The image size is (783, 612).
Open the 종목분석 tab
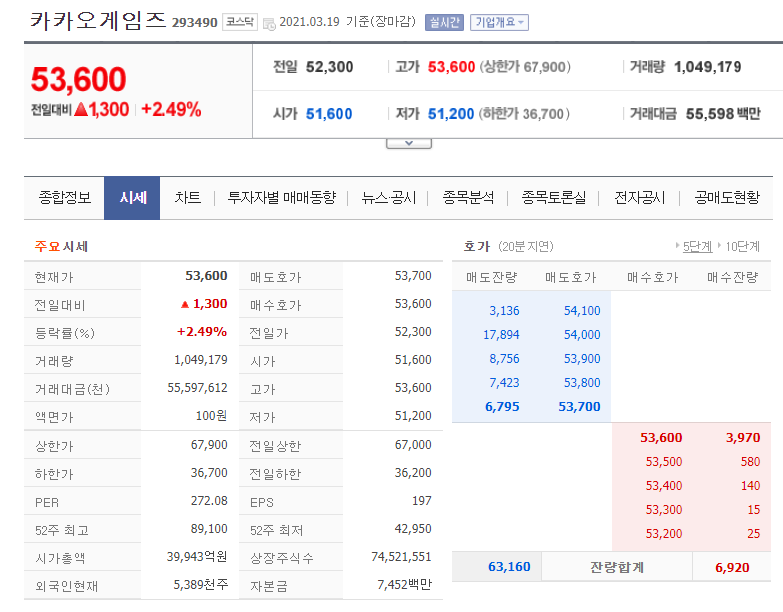(x=468, y=198)
